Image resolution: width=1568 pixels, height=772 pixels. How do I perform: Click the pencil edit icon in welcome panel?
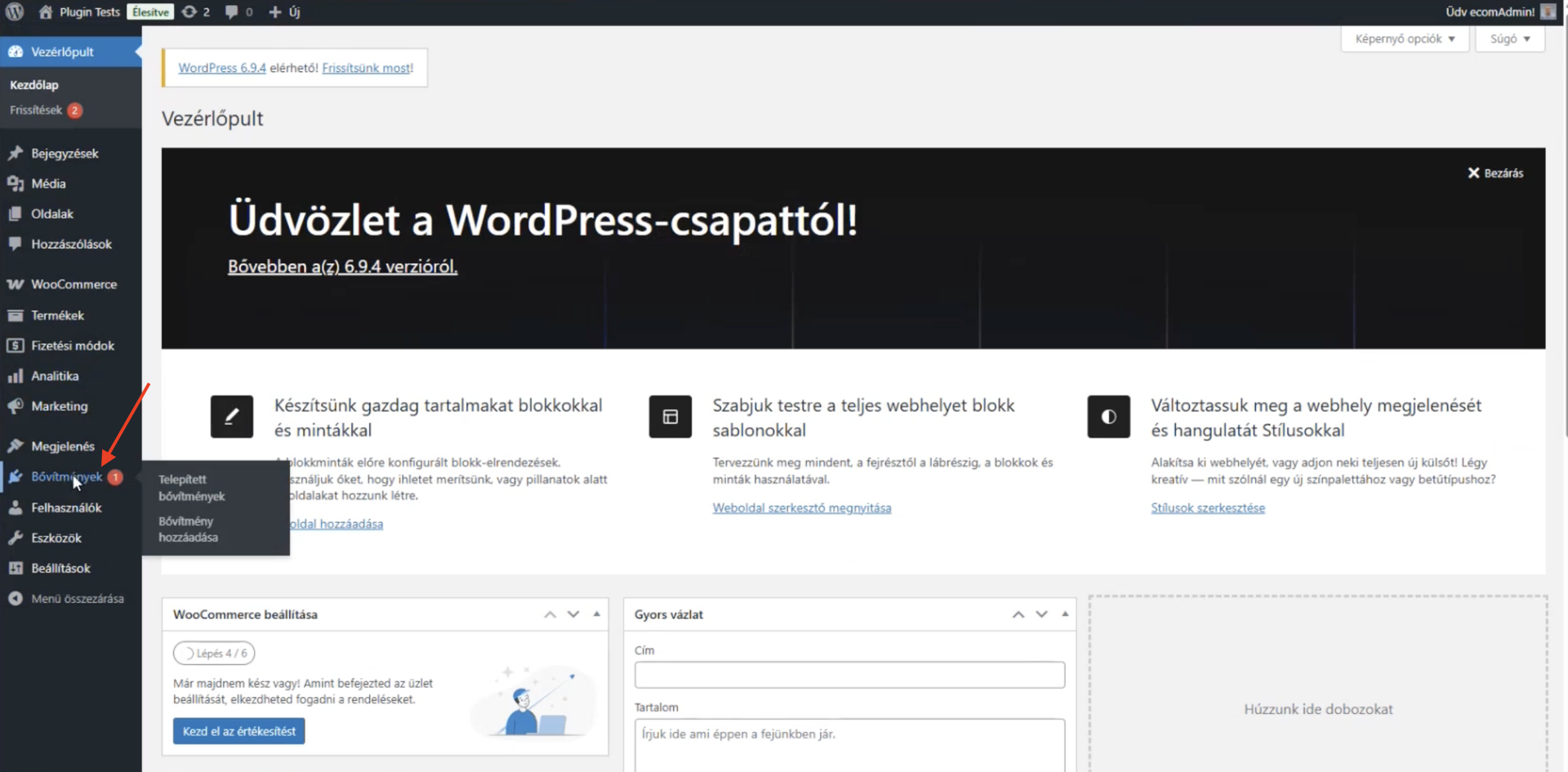(232, 417)
